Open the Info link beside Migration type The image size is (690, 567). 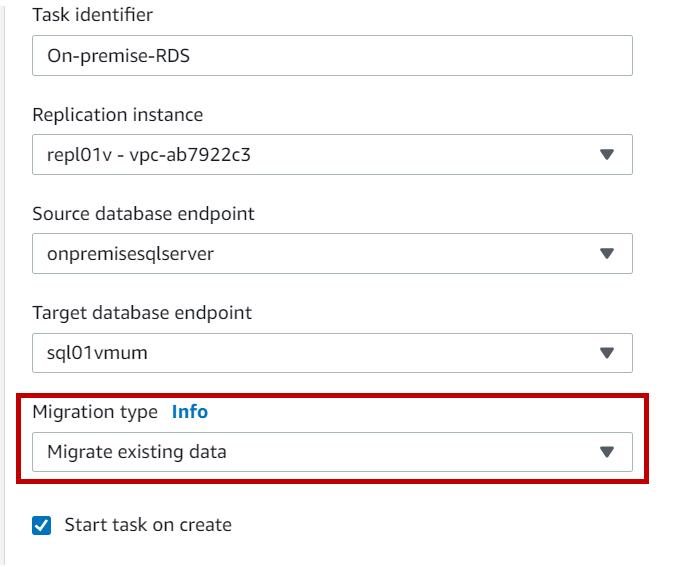(x=190, y=412)
